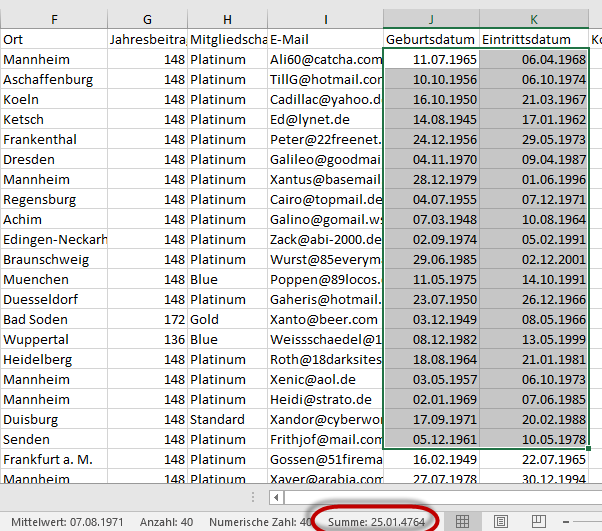The image size is (602, 531).
Task: Select column H header
Action: coord(227,18)
